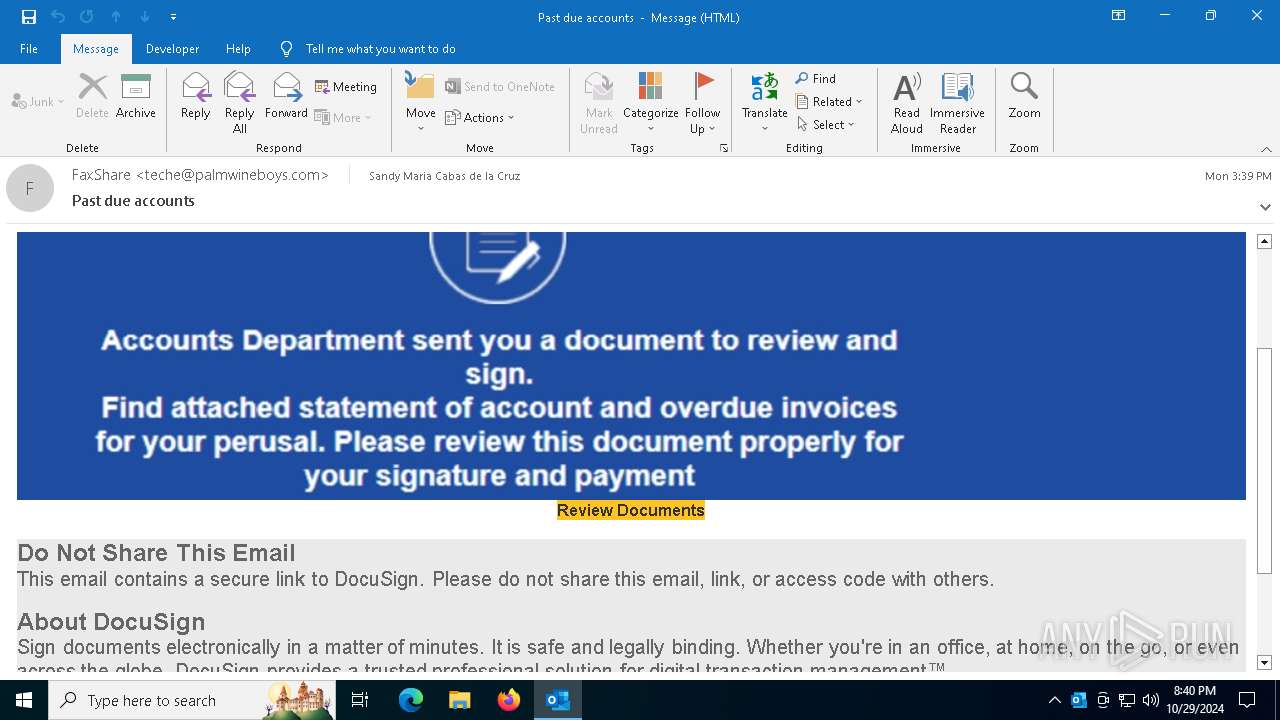The image size is (1280, 720).
Task: Delete this message
Action: (92, 97)
